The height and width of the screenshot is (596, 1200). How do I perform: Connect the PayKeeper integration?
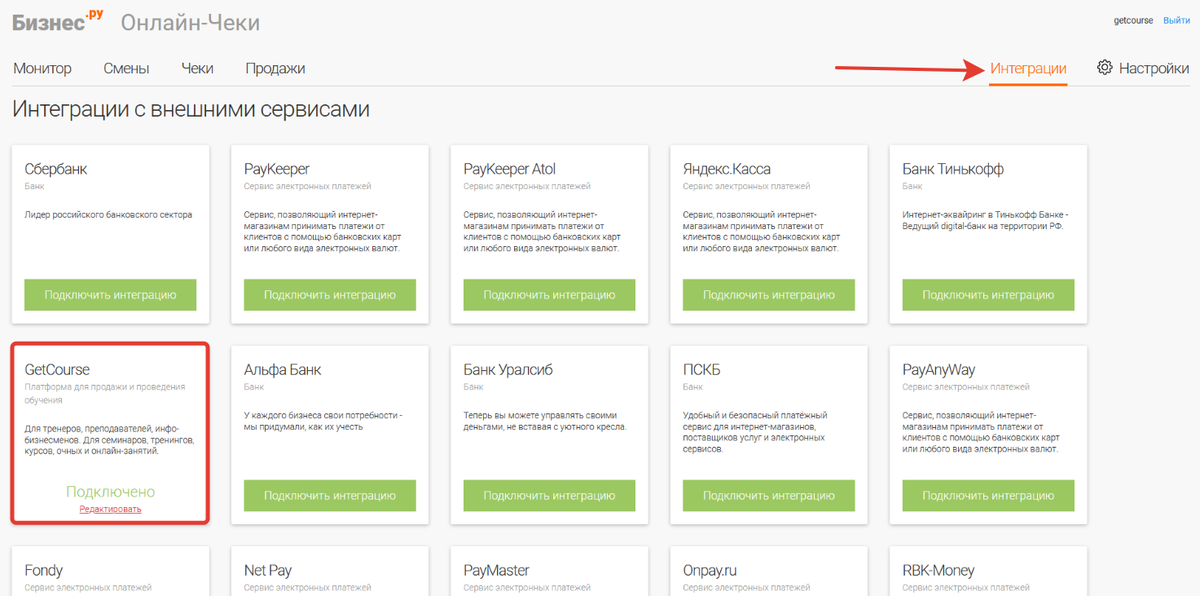(x=330, y=295)
